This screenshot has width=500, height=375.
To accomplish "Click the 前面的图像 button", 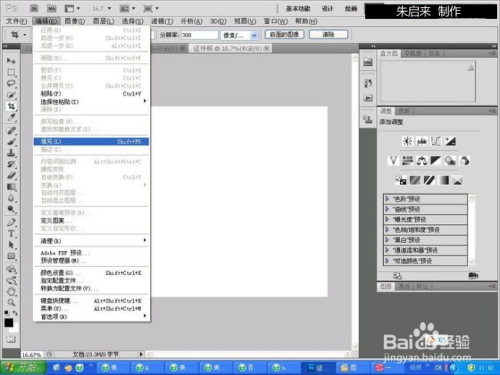I will [284, 34].
